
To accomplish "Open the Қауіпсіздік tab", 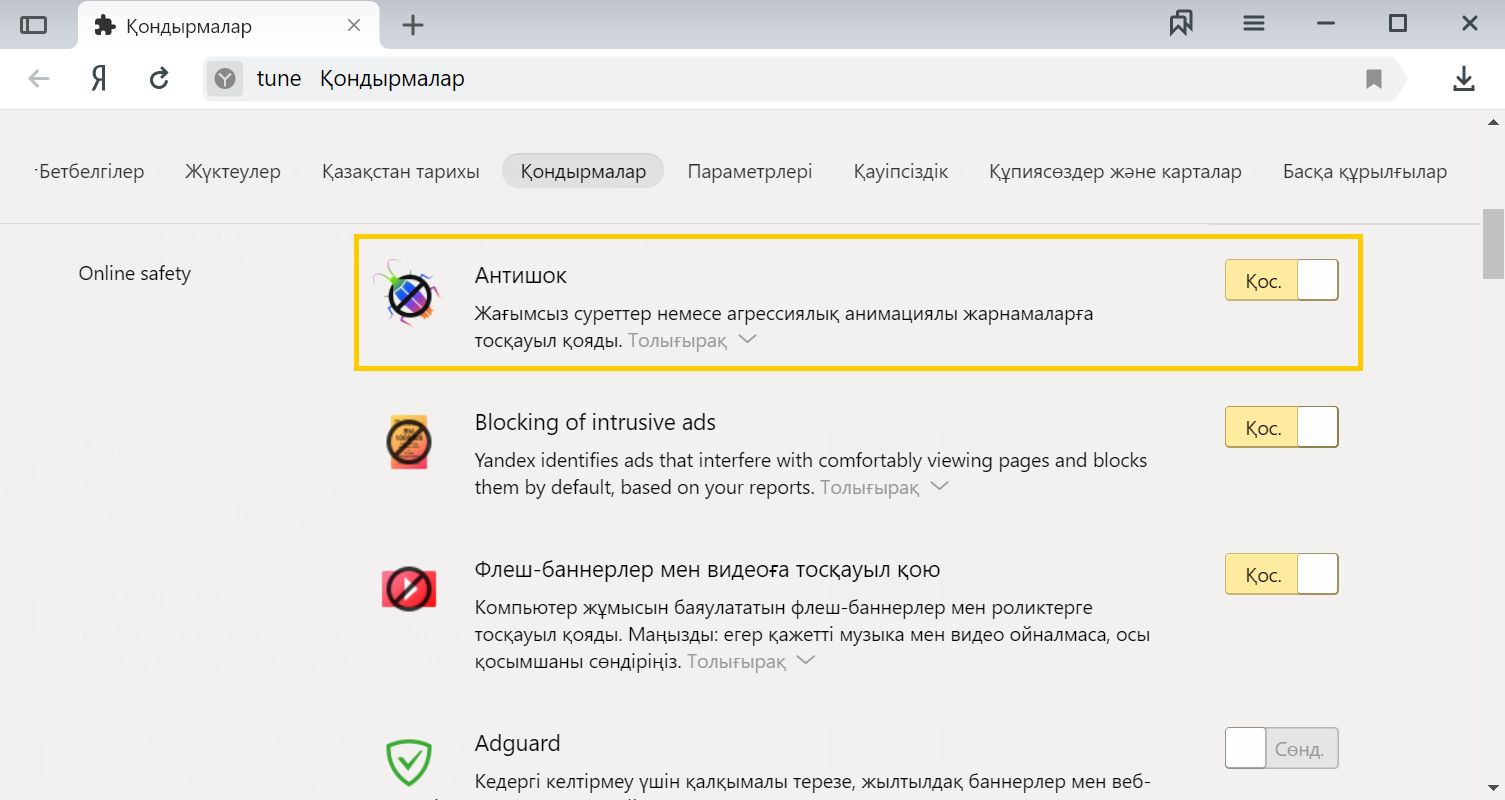I will point(901,171).
